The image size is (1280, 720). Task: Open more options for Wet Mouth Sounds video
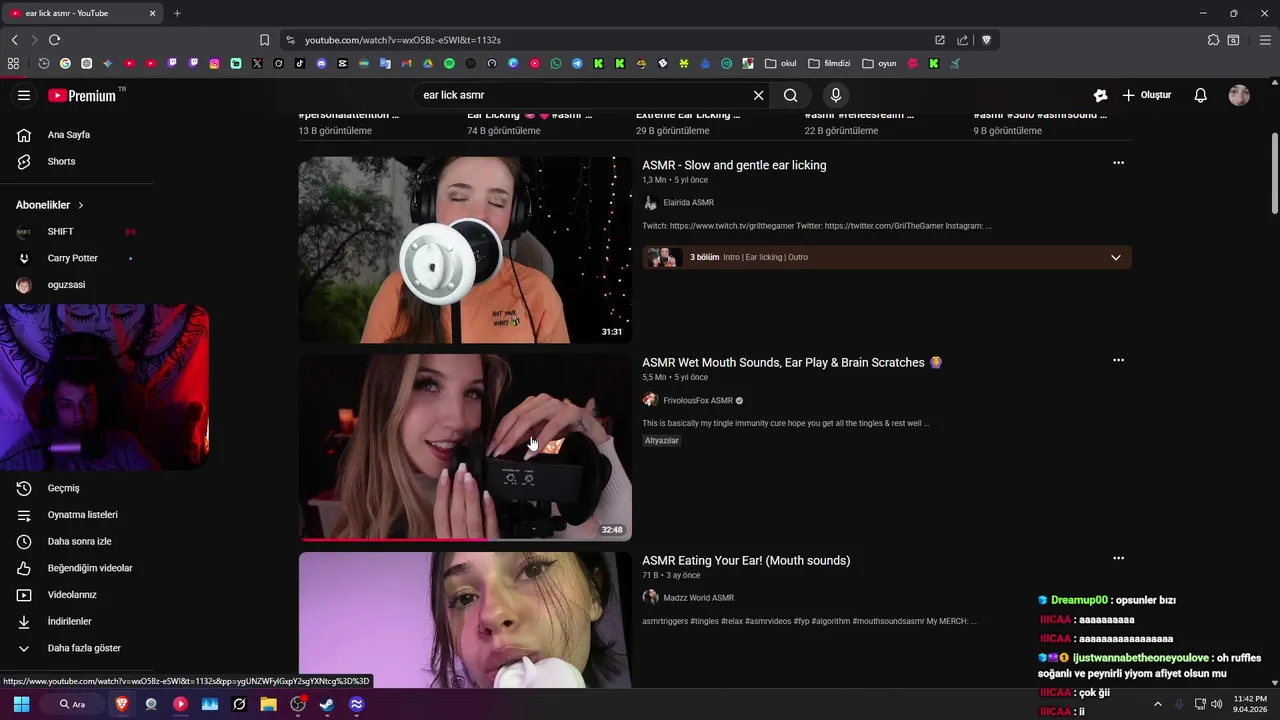[x=1118, y=360]
